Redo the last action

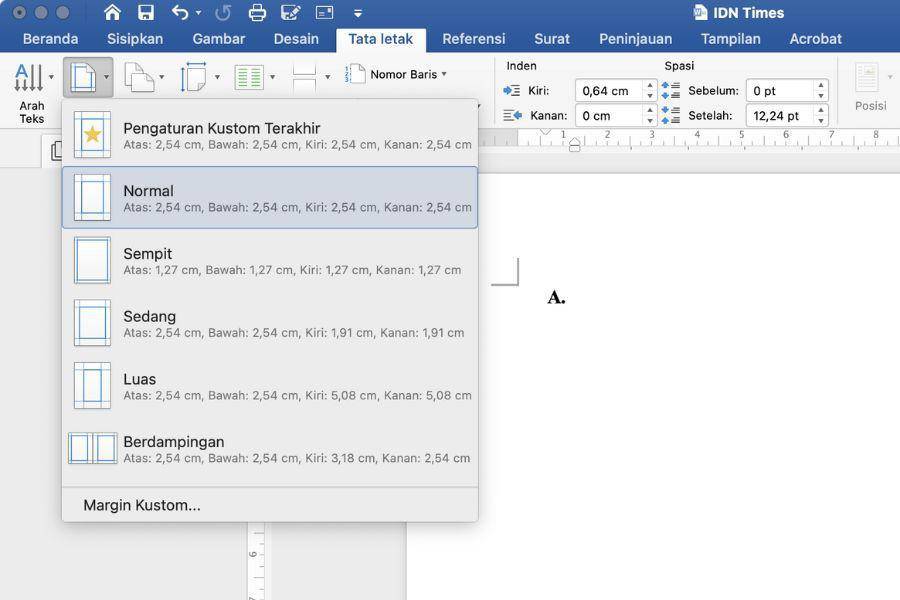[223, 13]
